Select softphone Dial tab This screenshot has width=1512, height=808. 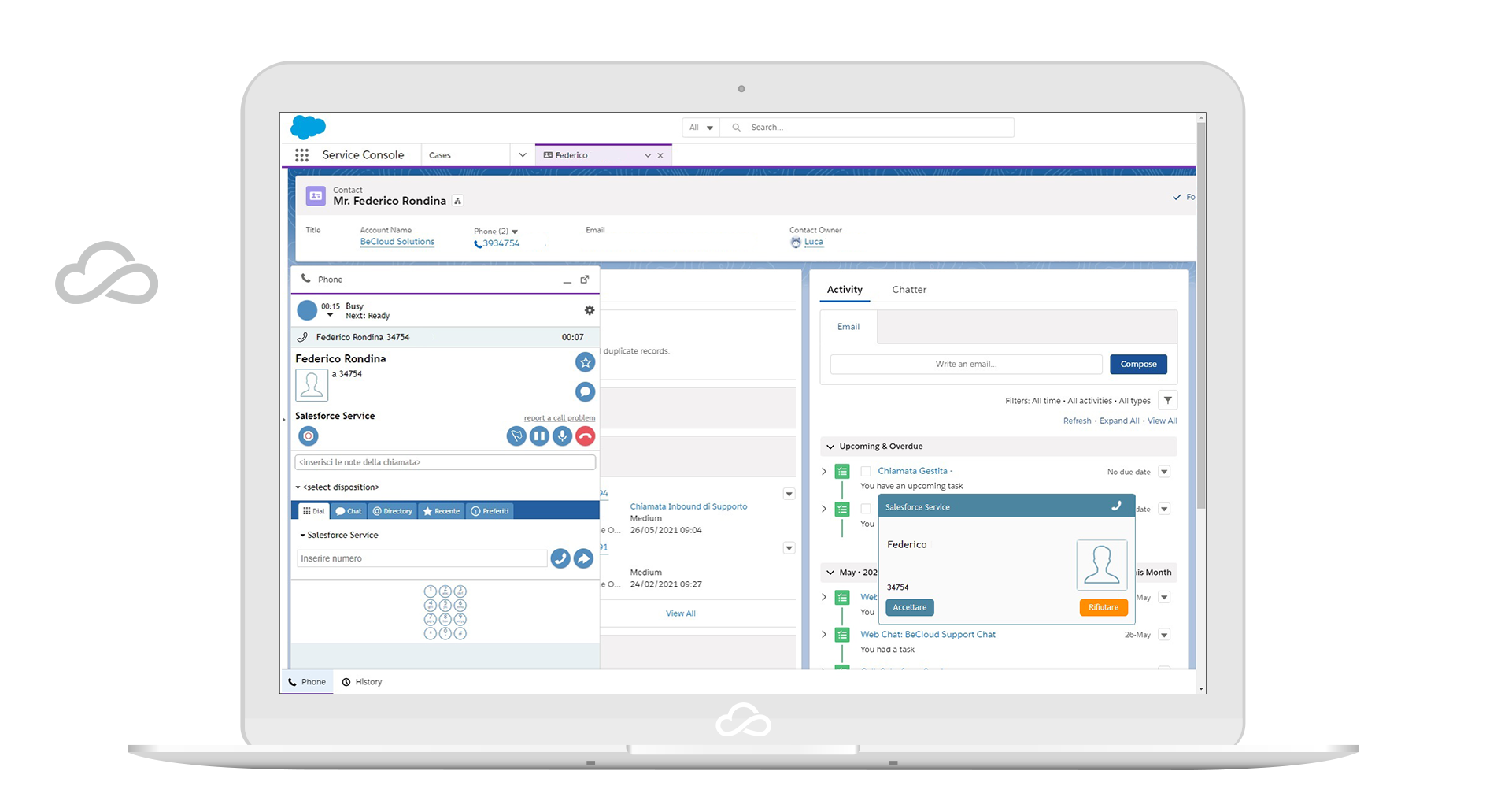[x=313, y=511]
